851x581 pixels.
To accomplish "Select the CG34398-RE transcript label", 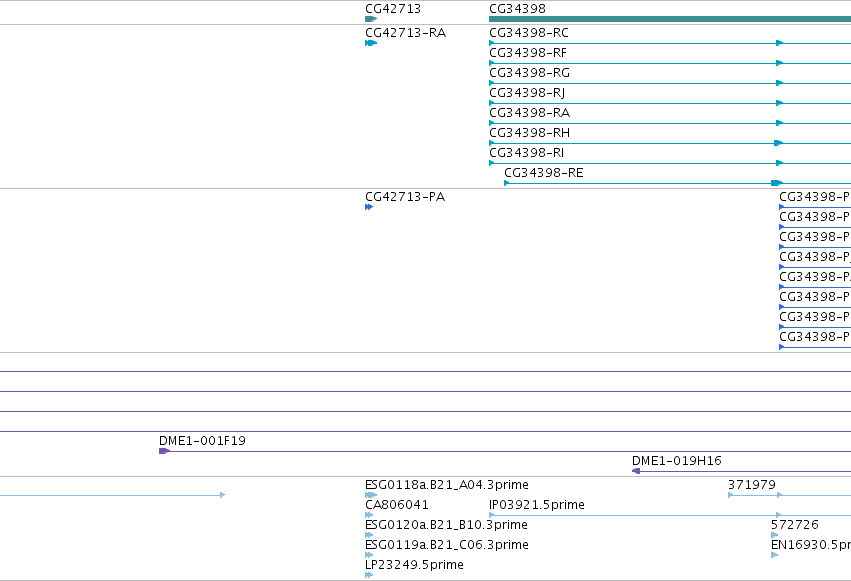I will click(544, 173).
